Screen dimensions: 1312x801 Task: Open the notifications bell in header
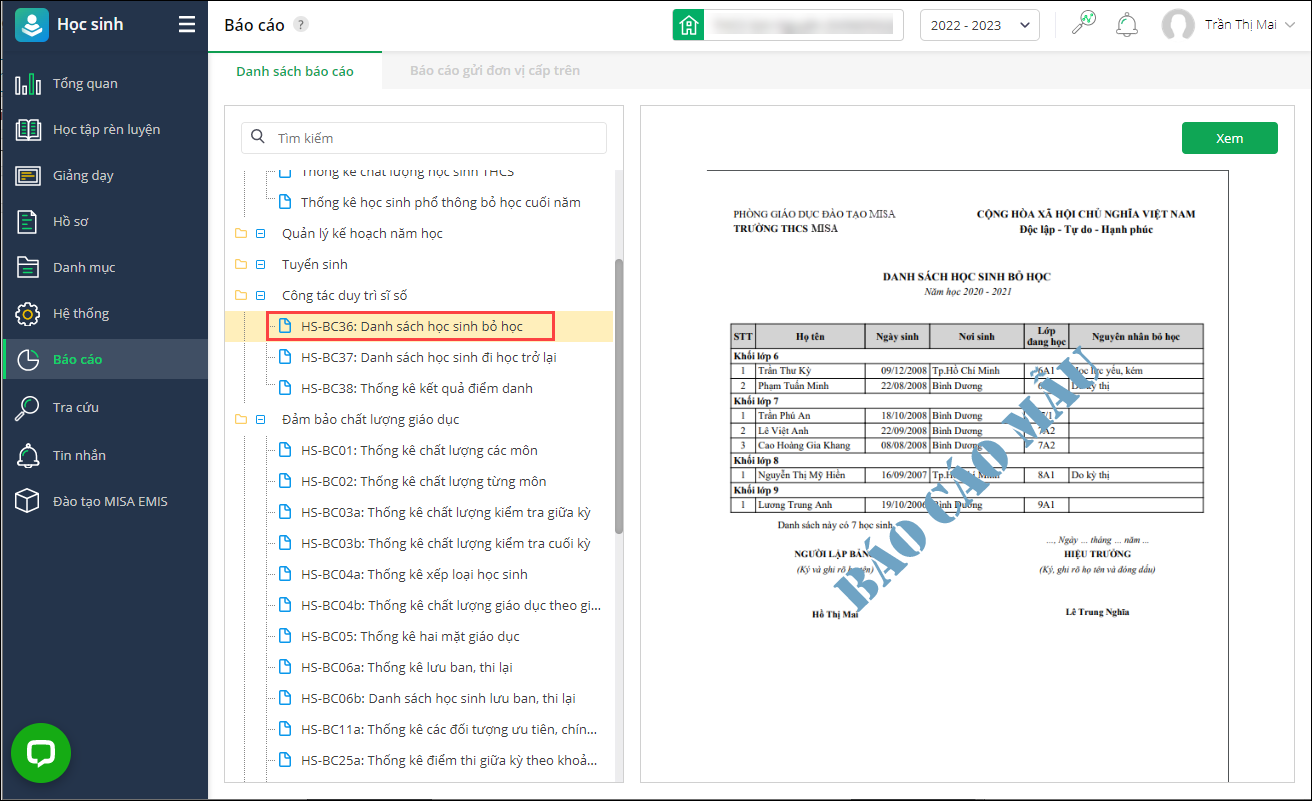(x=1127, y=24)
